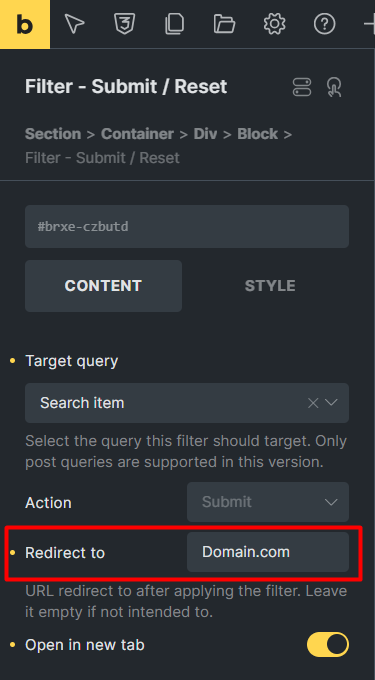
Task: Open the help question mark icon
Action: tap(324, 24)
